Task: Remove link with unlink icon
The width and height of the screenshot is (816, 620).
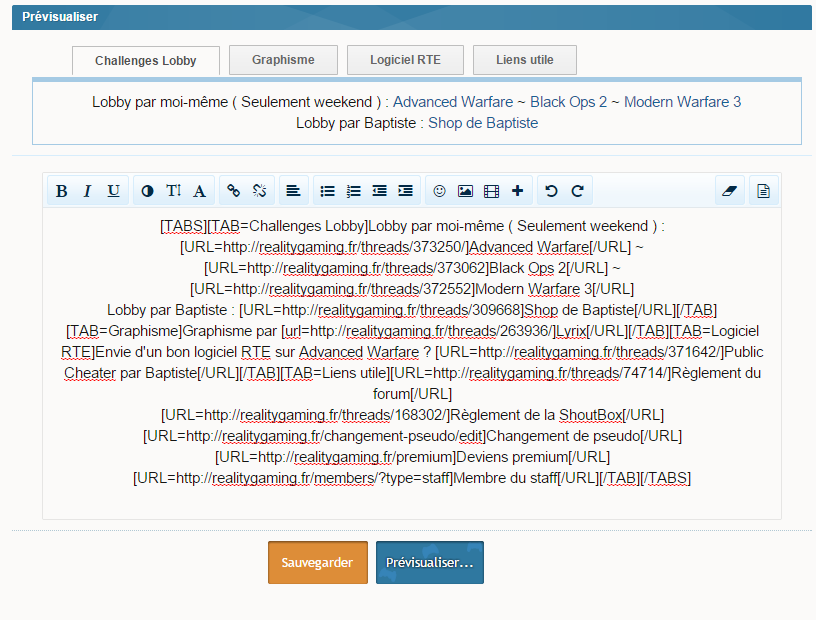Action: (x=260, y=191)
